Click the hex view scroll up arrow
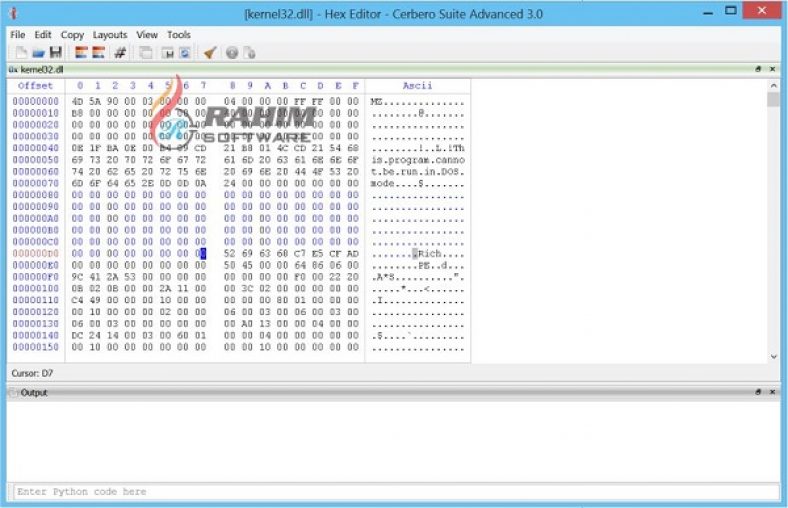Viewport: 788px width, 508px height. [774, 86]
